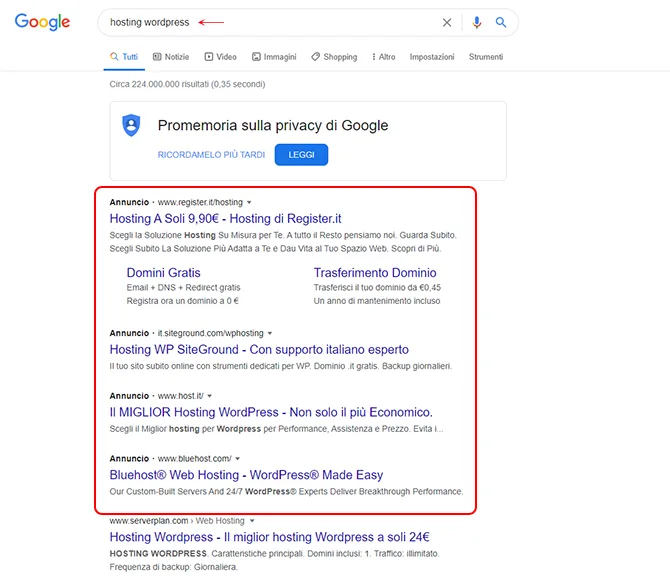Clear the search box with X icon
This screenshot has width=670, height=576.
coord(447,23)
